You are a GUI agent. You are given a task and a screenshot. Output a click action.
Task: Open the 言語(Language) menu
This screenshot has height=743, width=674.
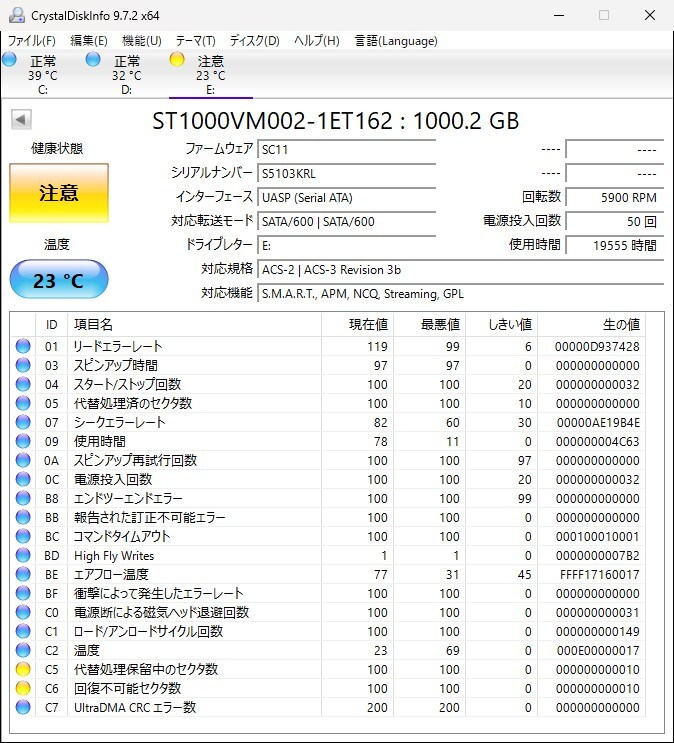pyautogui.click(x=396, y=41)
